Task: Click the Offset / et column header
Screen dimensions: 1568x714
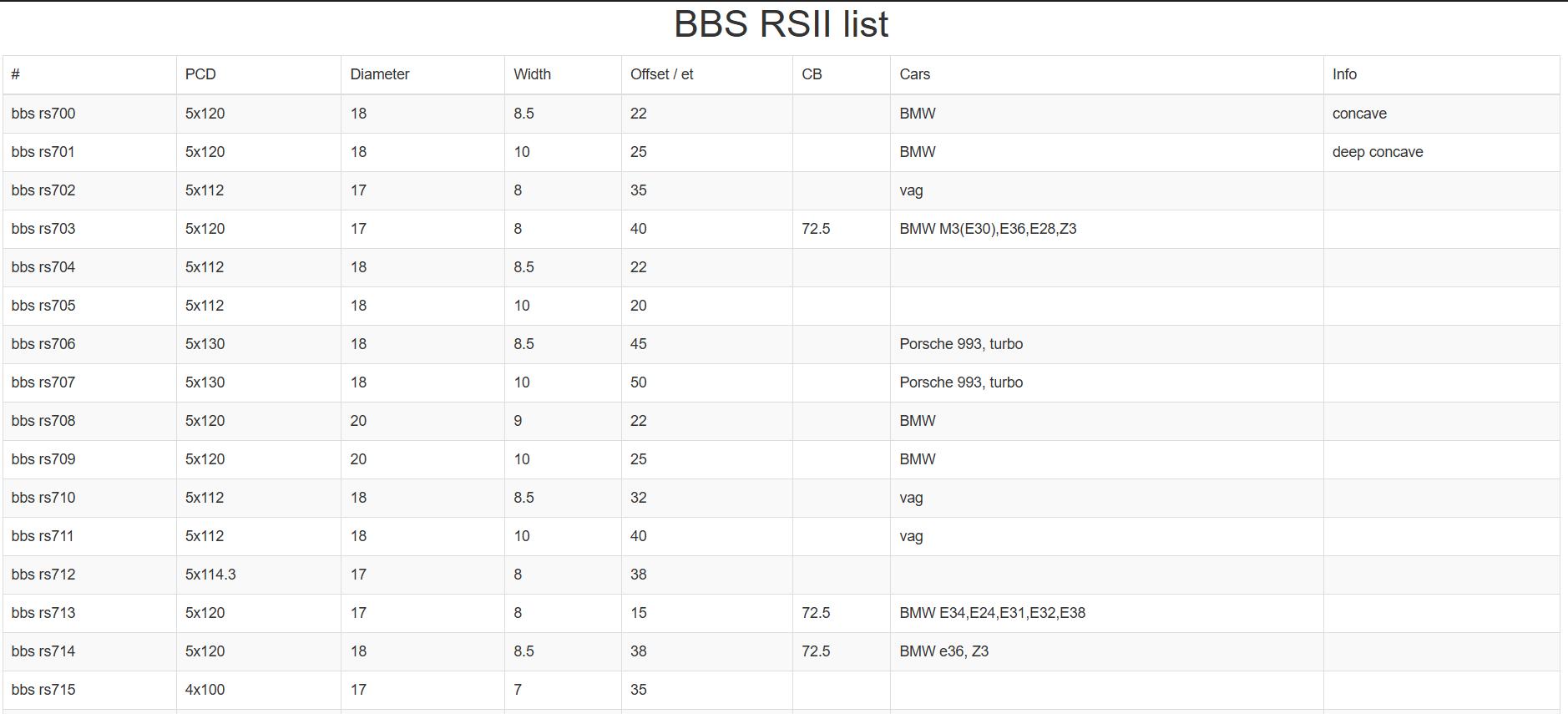Action: point(706,74)
